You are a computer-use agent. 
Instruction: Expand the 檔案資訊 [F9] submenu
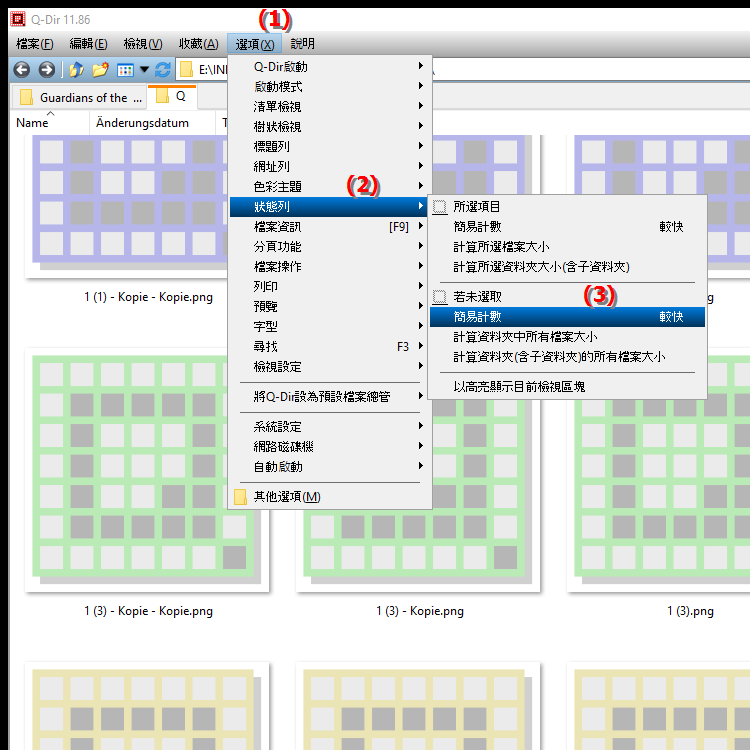pos(330,227)
